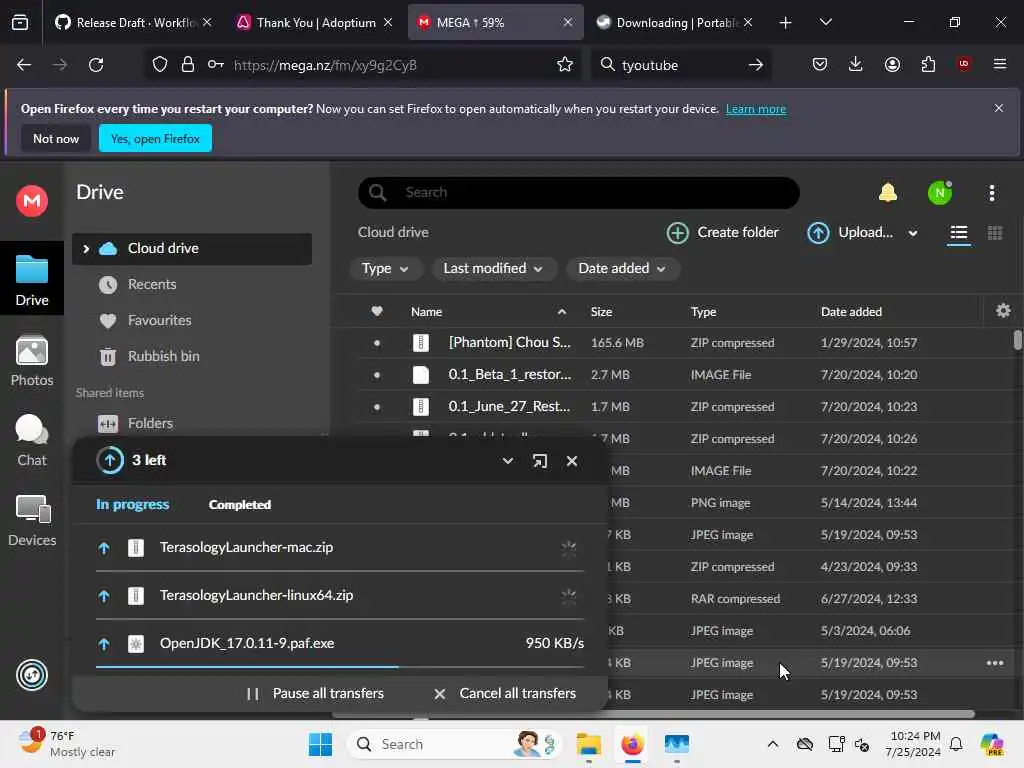
Task: Expand the Cloud drive tree arrow
Action: pyautogui.click(x=86, y=248)
